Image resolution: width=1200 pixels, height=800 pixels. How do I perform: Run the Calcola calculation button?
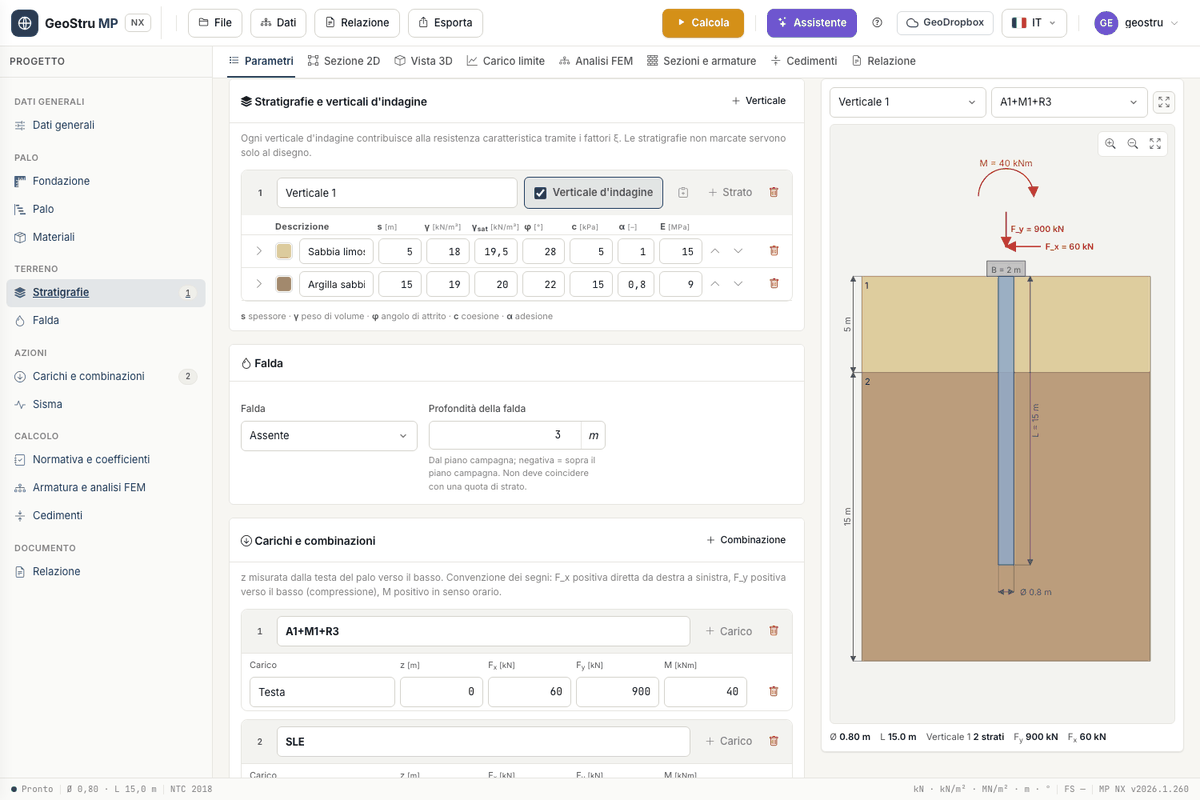click(703, 23)
